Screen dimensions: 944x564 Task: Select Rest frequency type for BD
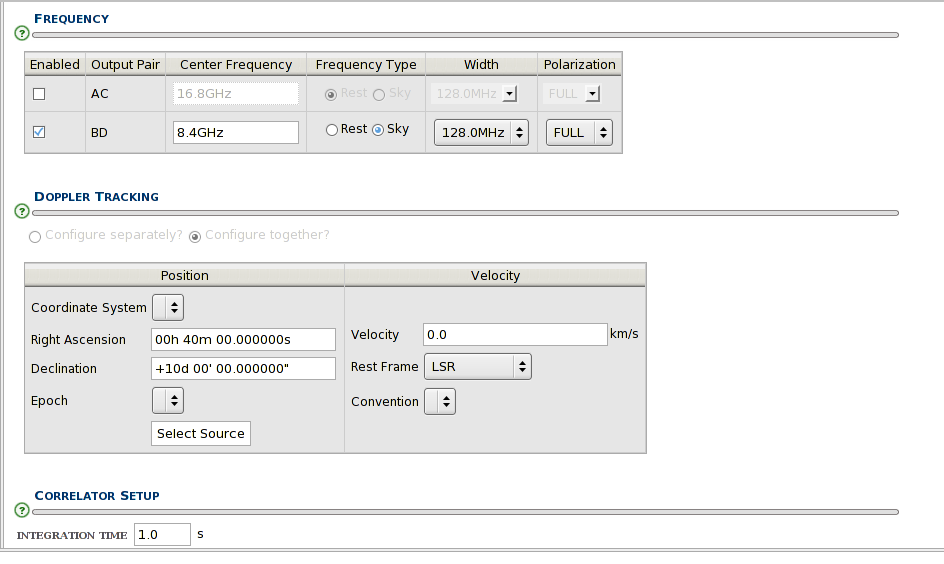[x=332, y=130]
